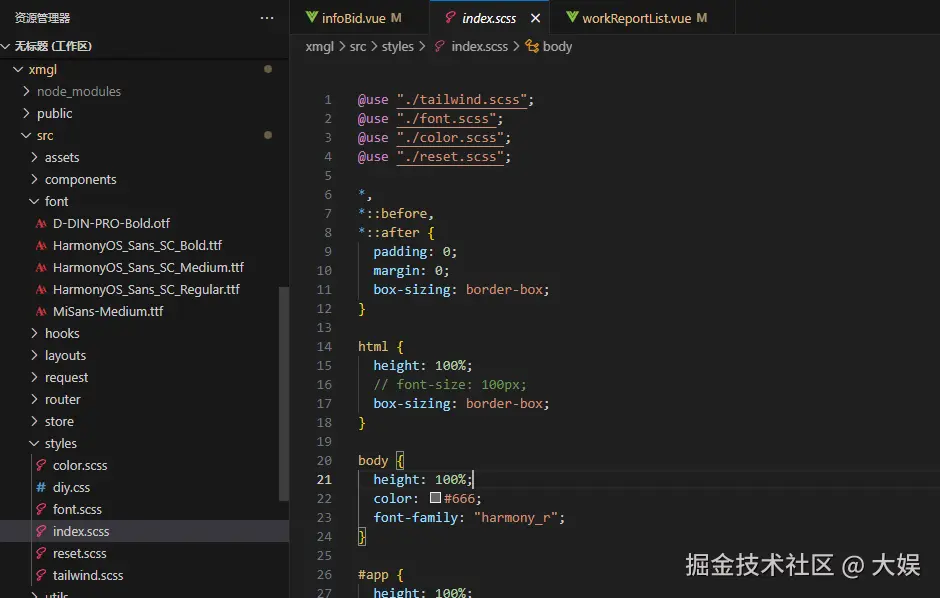Expand the assets folder
The image size is (940, 598).
point(34,157)
